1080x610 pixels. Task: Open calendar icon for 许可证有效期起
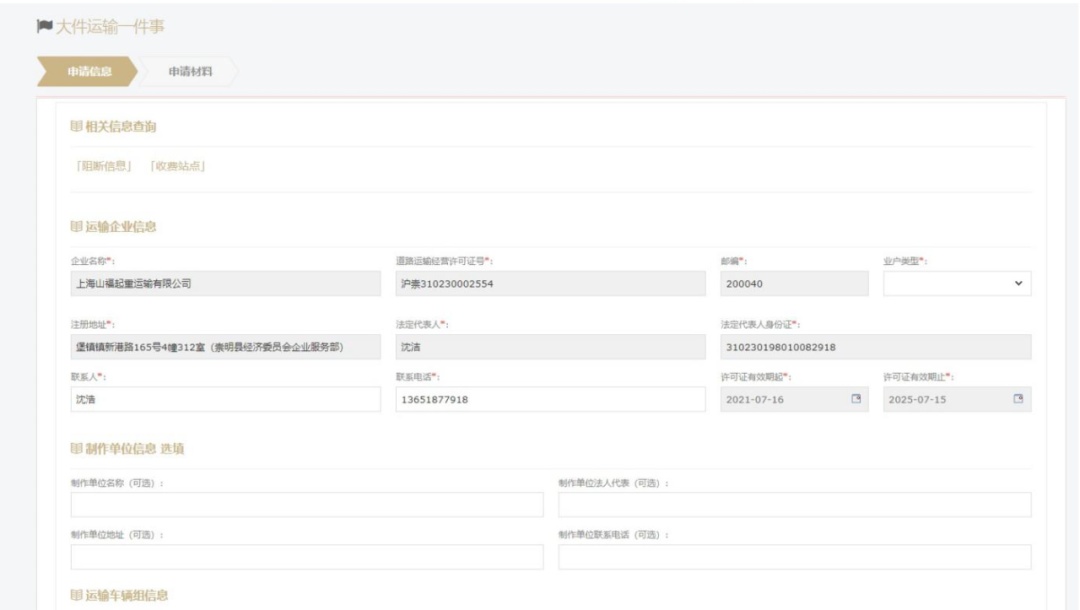(855, 400)
